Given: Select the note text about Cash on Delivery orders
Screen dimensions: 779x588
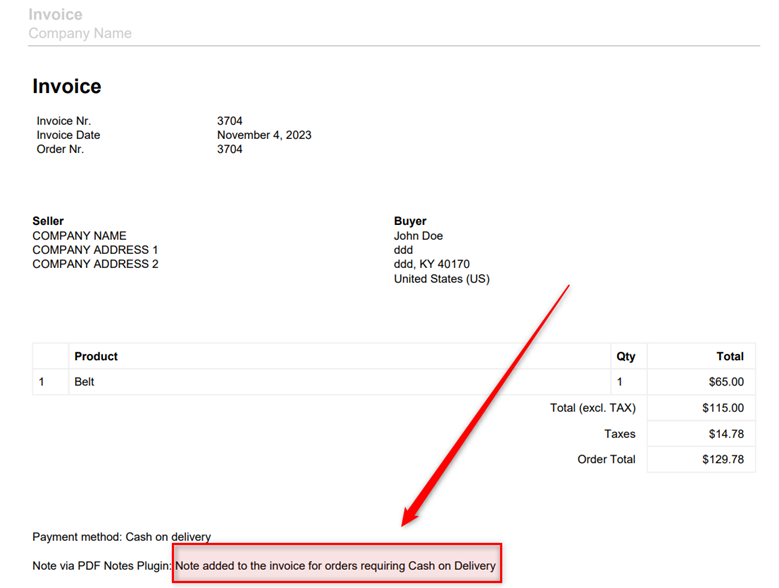Looking at the screenshot, I should (335, 566).
